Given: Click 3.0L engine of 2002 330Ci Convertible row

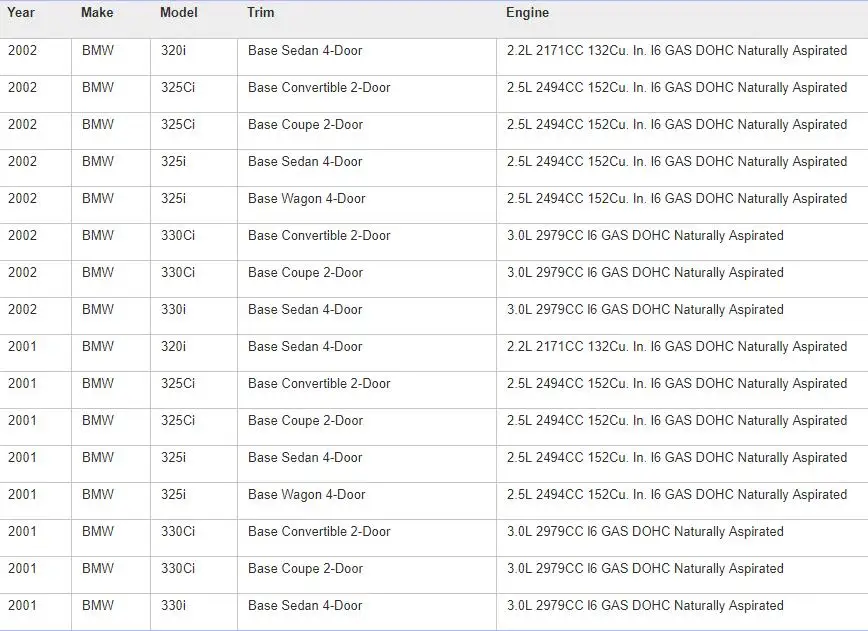Looking at the screenshot, I should tap(645, 236).
